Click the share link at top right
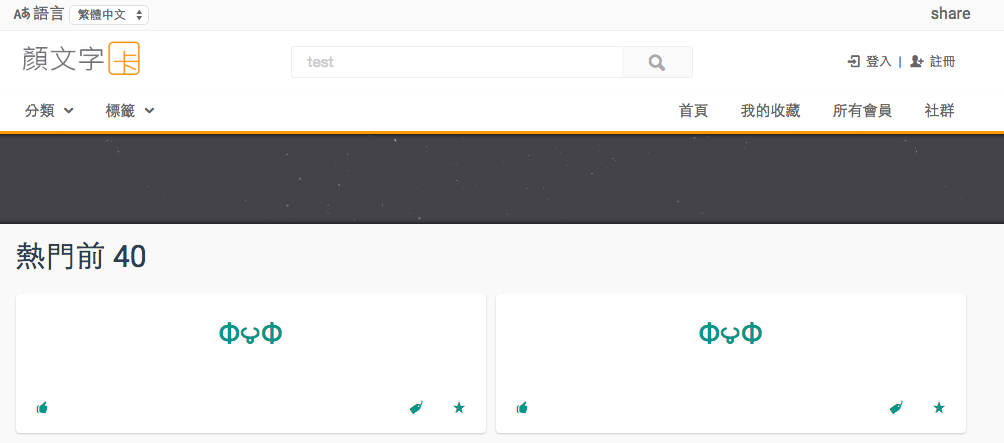 950,14
